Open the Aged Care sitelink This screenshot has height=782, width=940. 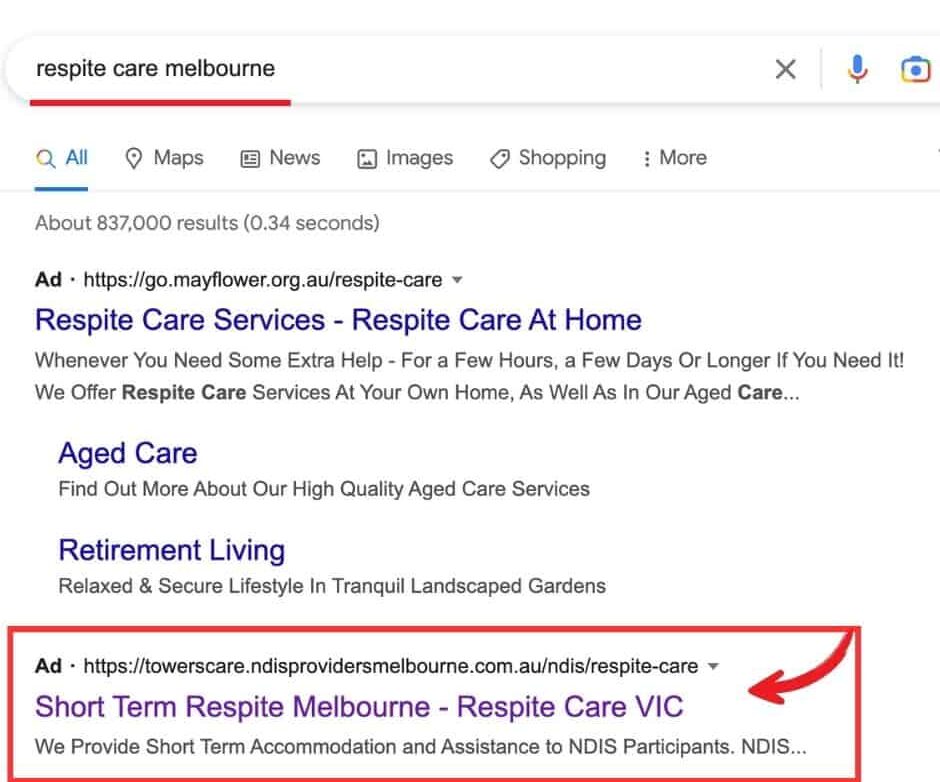click(x=128, y=453)
